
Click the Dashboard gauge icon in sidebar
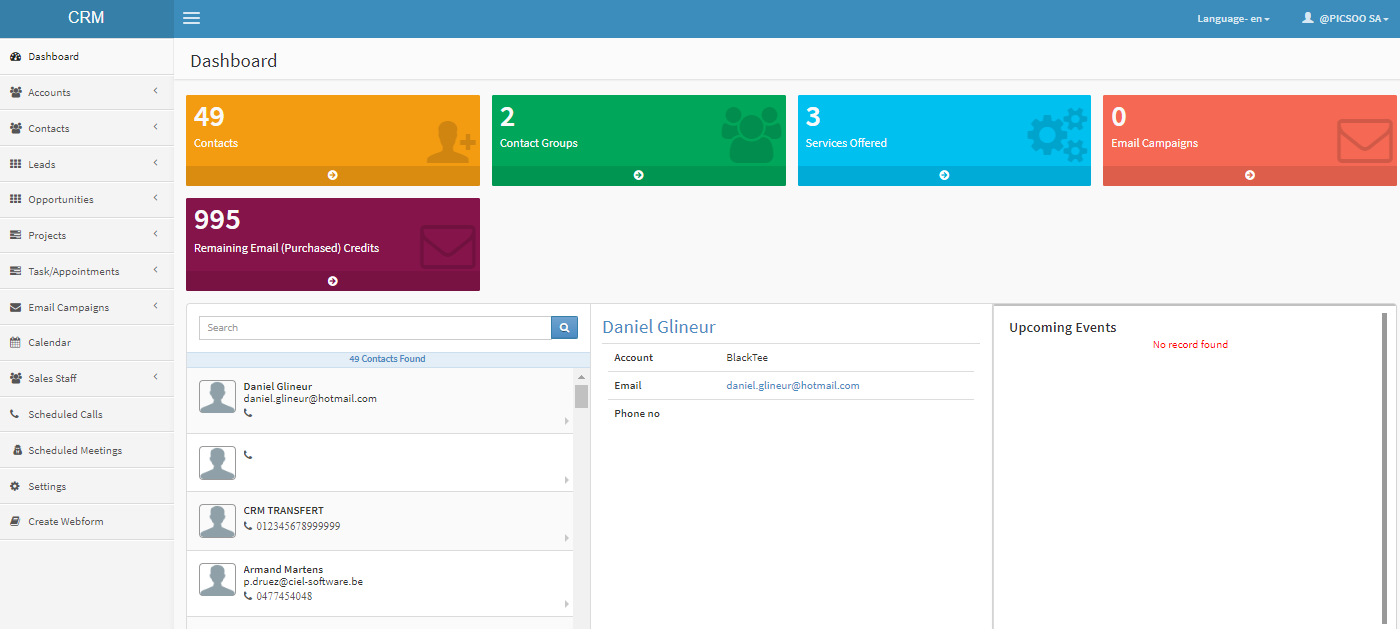tap(16, 57)
